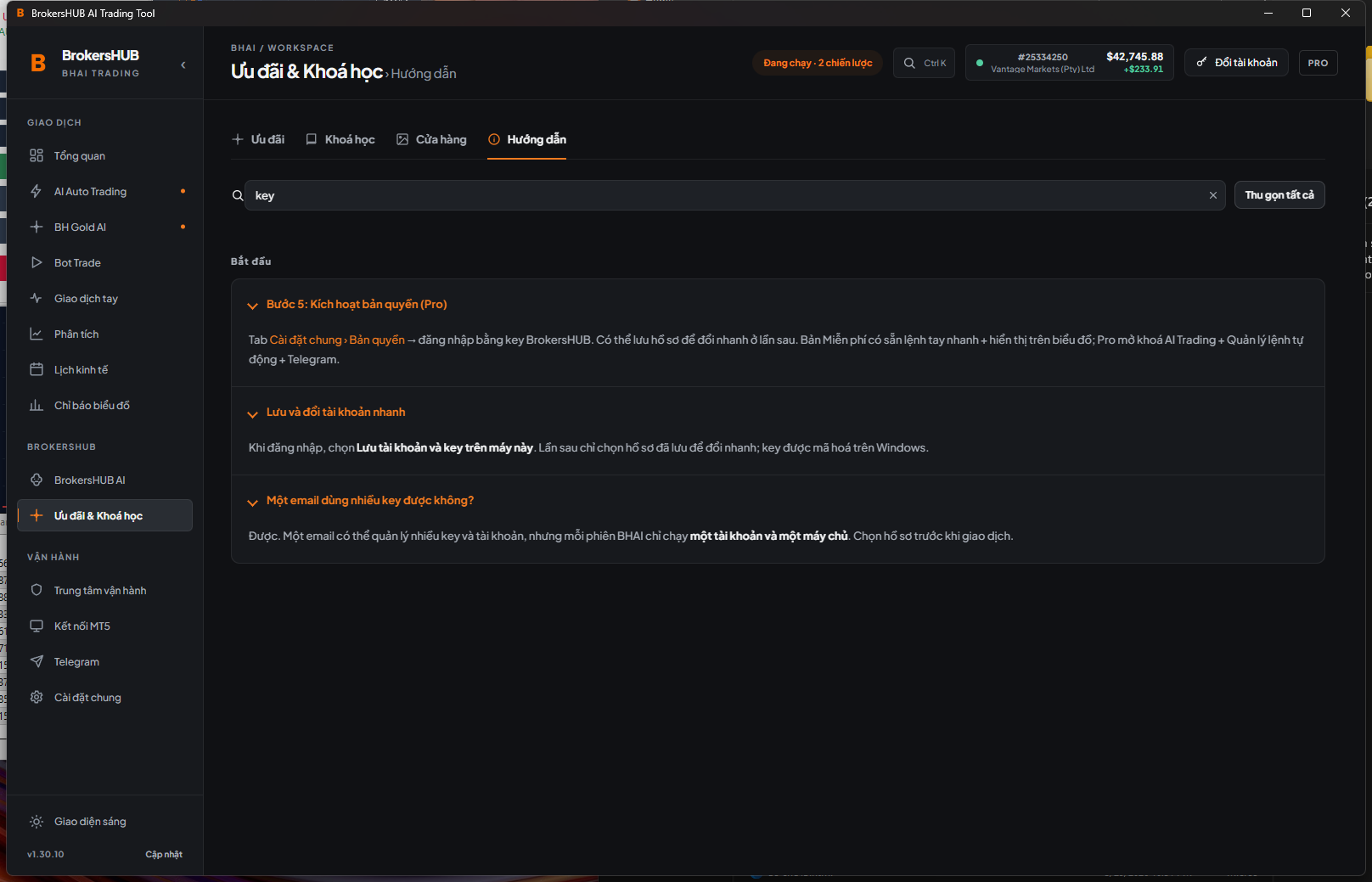Collapse the sidebar with the chevron arrow
Screen dimensions: 1372x882
tap(183, 65)
